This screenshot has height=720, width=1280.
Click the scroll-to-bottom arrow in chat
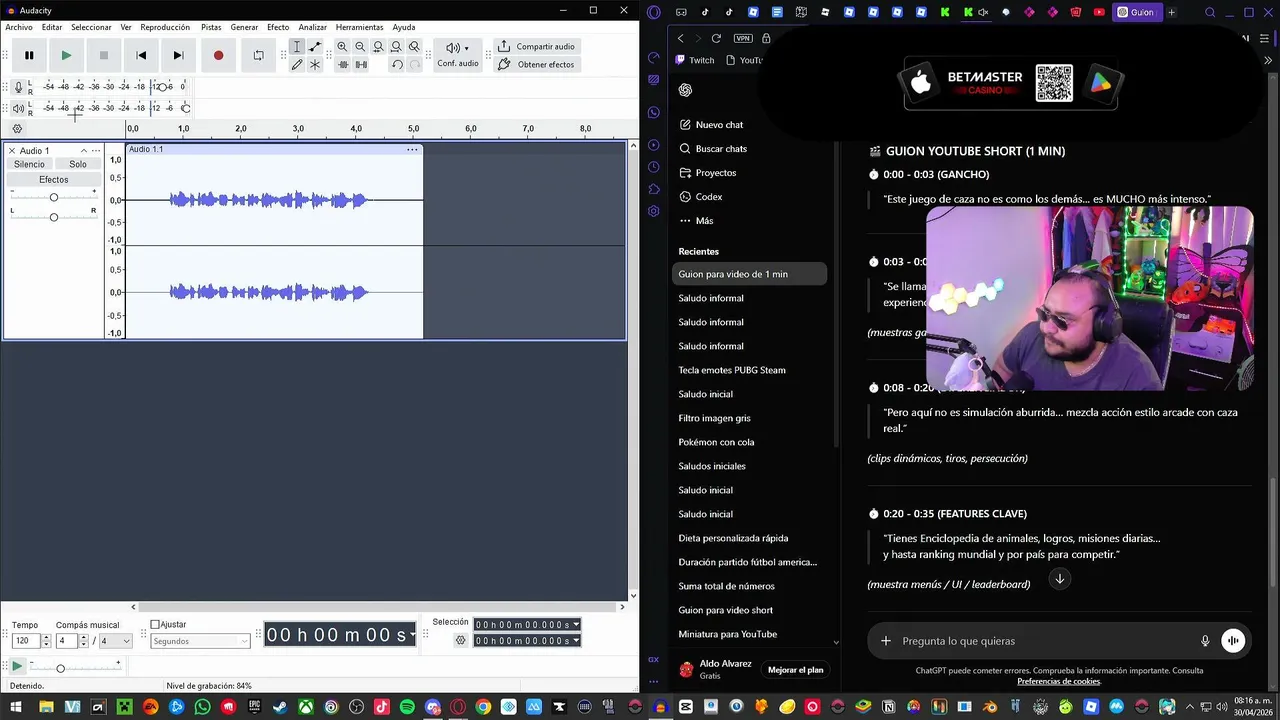(x=1059, y=579)
